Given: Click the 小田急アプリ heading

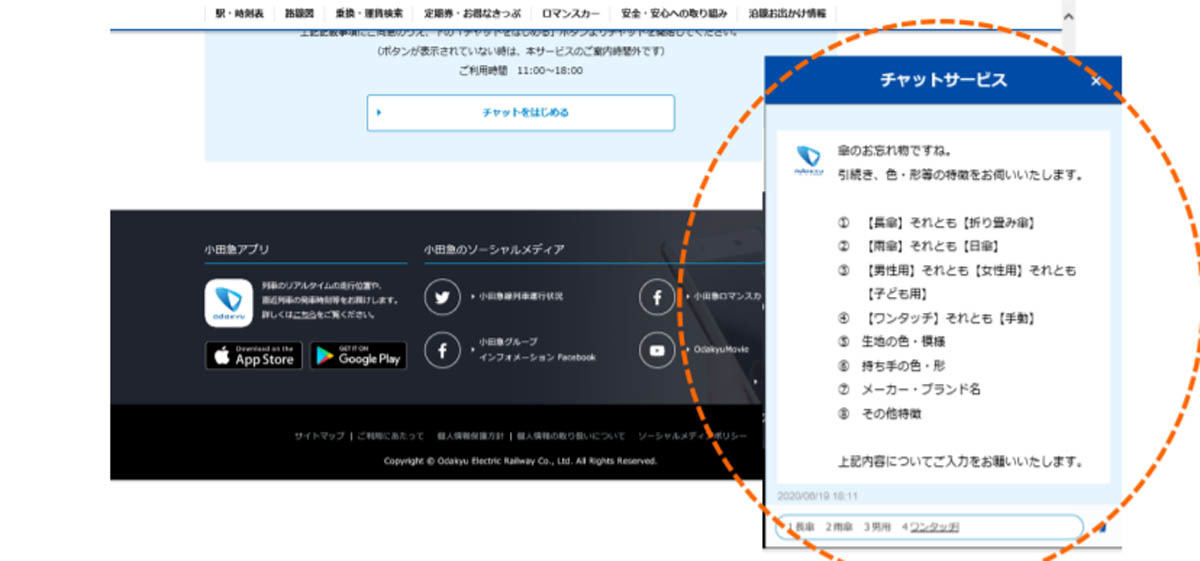Looking at the screenshot, I should [x=236, y=249].
